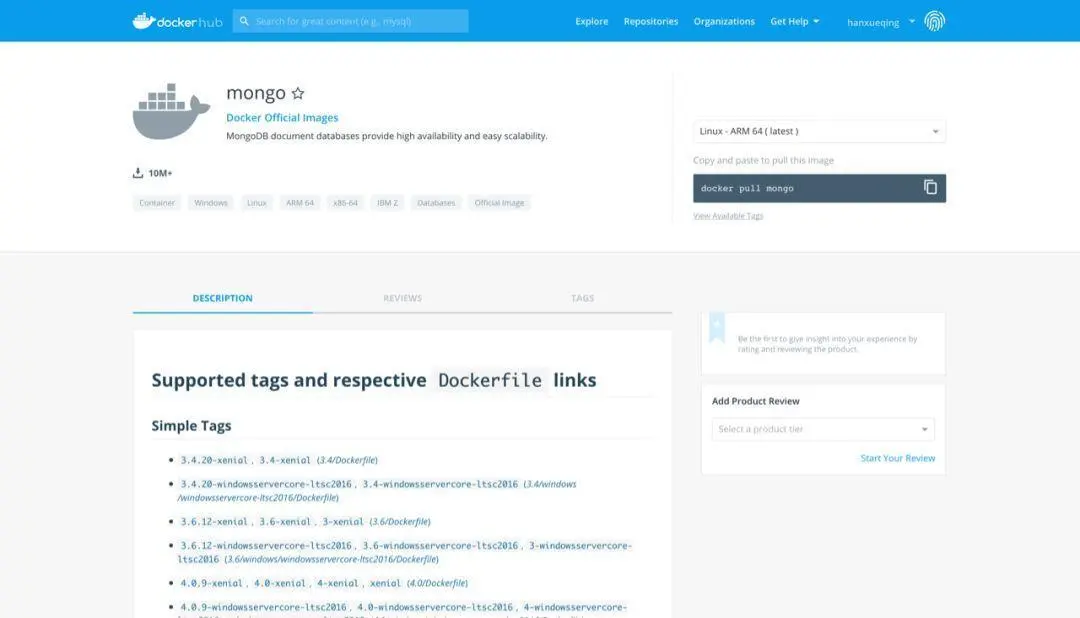Open 4.0.9-windowsservercore-ltsc2016 tag link

click(x=263, y=607)
